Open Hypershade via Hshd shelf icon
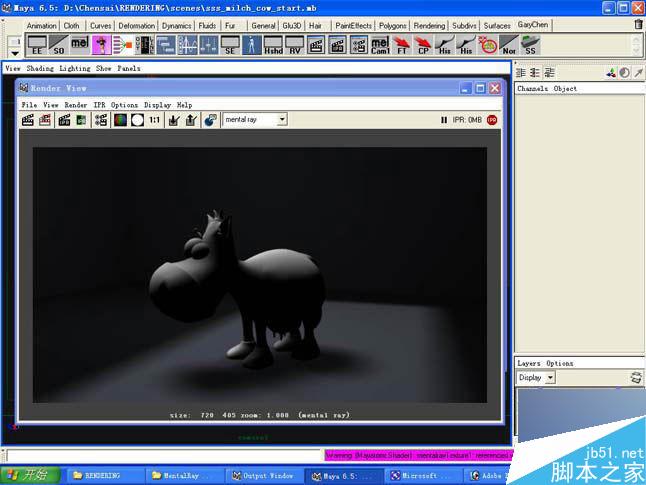The height and width of the screenshot is (485, 646). point(273,45)
